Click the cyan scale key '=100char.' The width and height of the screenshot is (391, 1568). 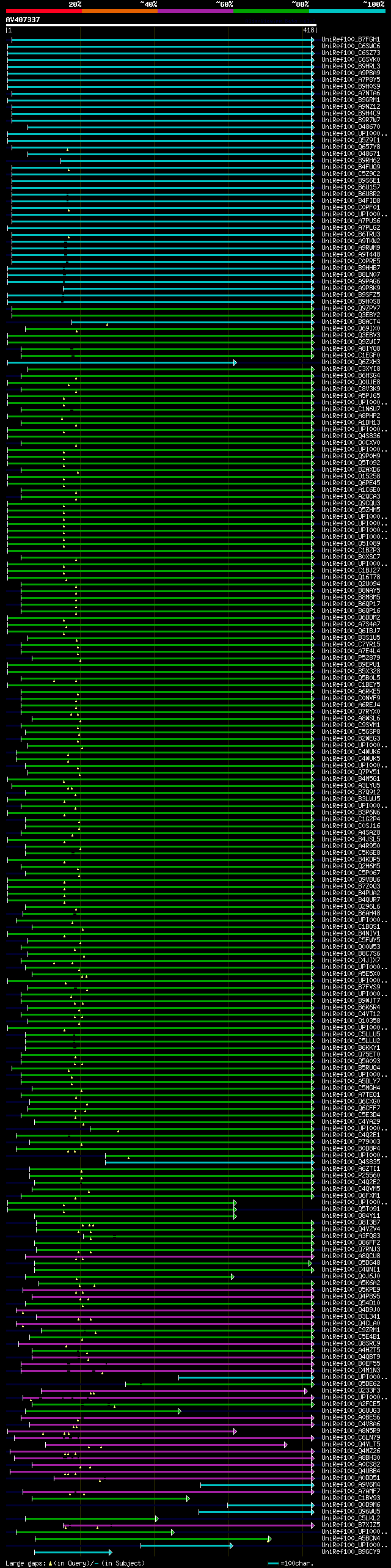(291, 1563)
